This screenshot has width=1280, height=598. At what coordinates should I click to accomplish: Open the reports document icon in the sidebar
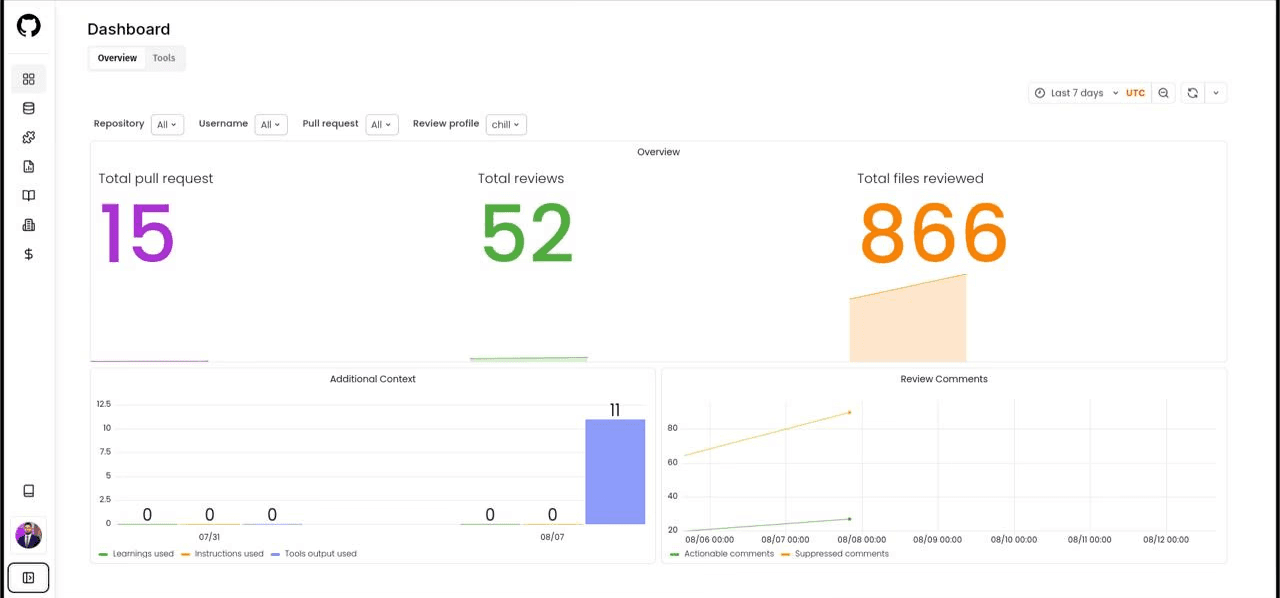click(28, 166)
